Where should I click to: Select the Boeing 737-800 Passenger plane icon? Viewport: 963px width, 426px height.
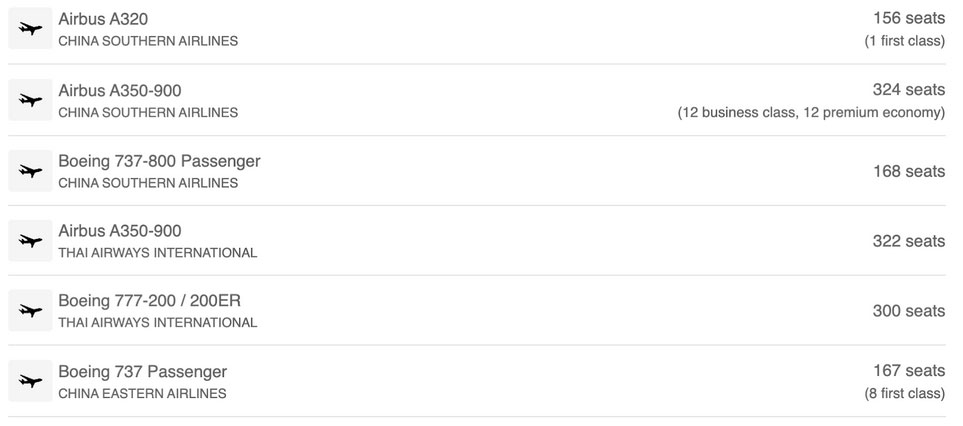pyautogui.click(x=30, y=171)
